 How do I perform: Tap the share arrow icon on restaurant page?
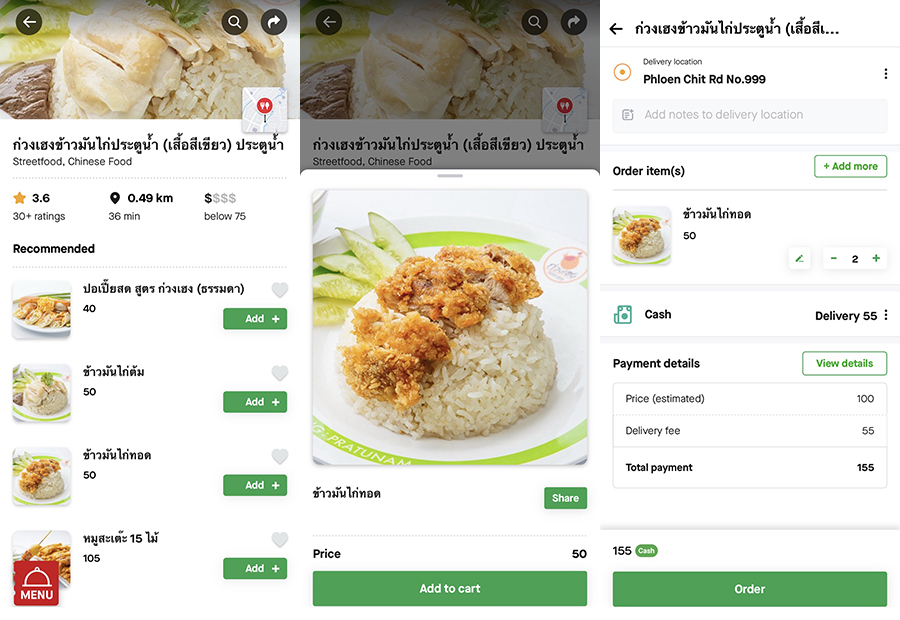click(274, 22)
